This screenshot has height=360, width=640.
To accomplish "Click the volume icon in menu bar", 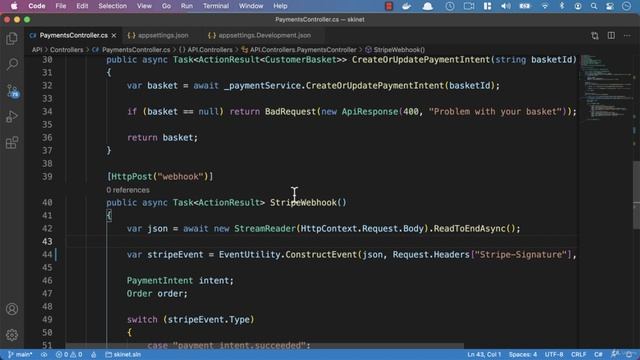I will pos(506,6).
